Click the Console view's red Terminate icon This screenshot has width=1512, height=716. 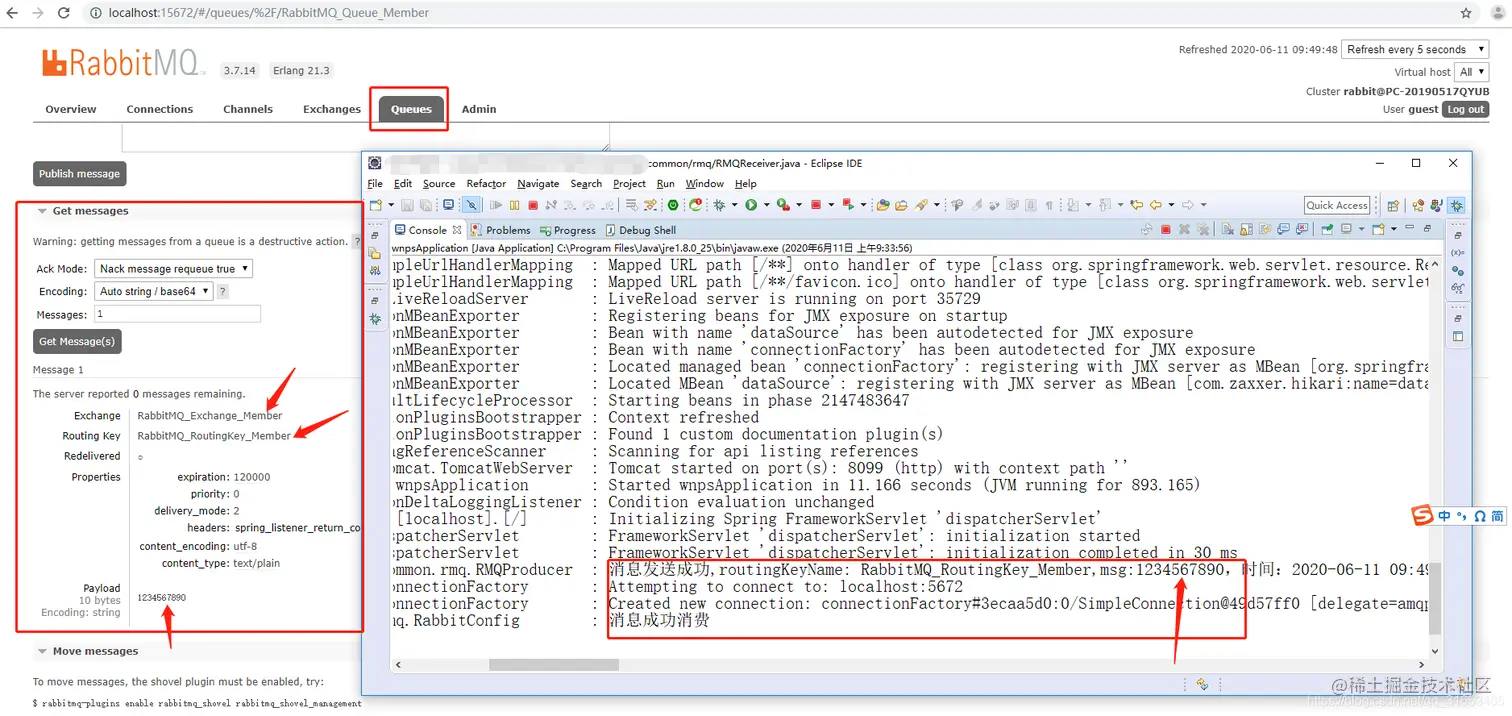(1166, 229)
